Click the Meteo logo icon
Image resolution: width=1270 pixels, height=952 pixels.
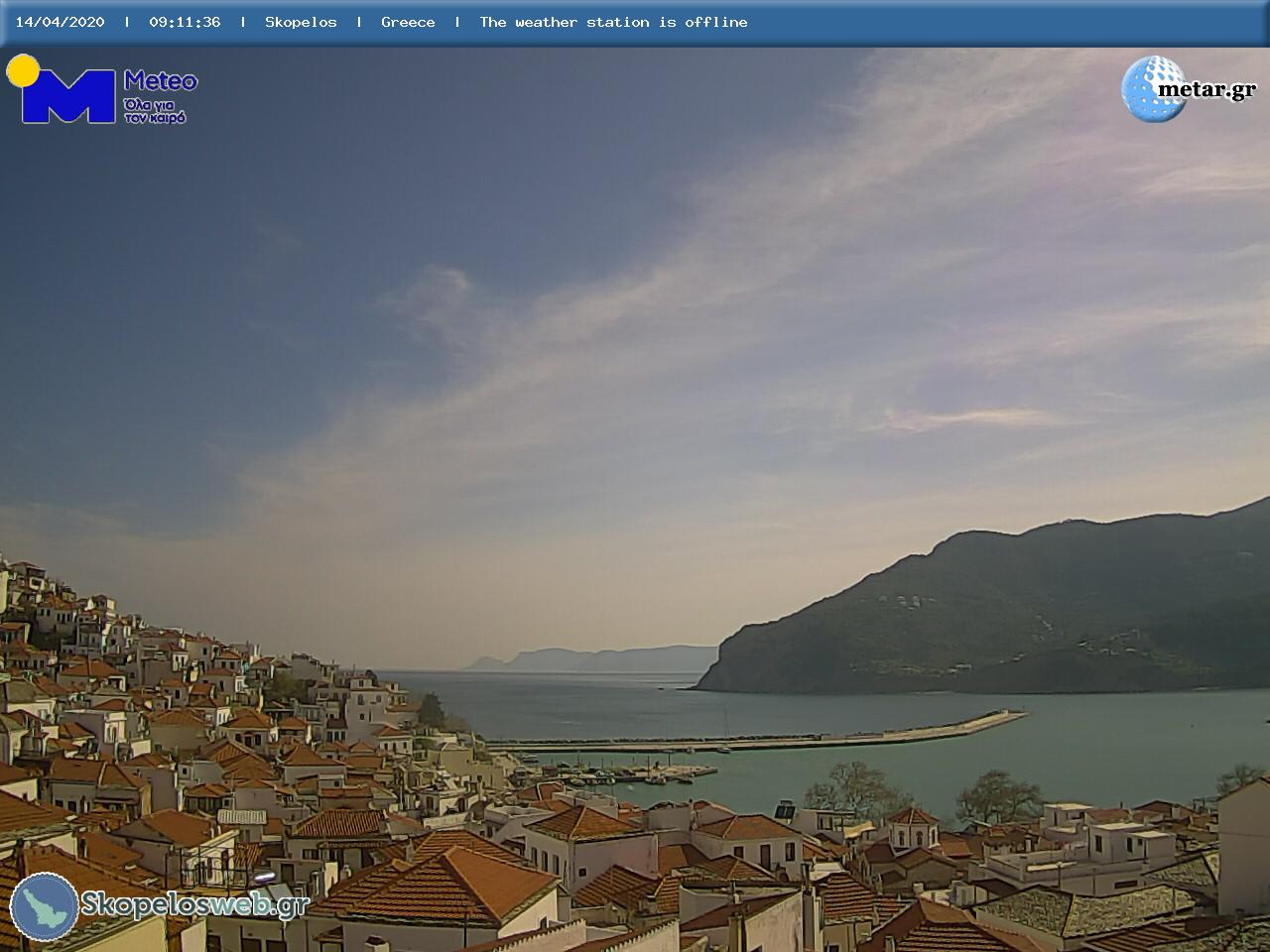(x=62, y=89)
